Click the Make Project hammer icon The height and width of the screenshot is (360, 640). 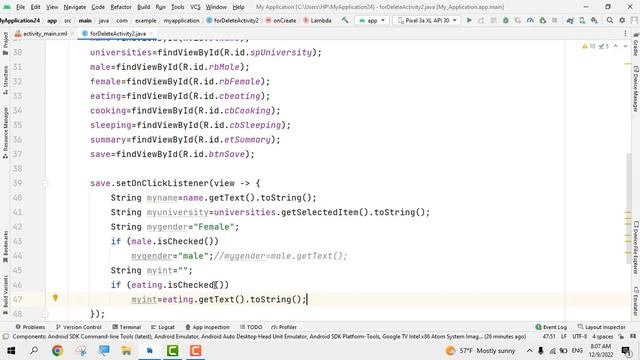click(x=345, y=20)
